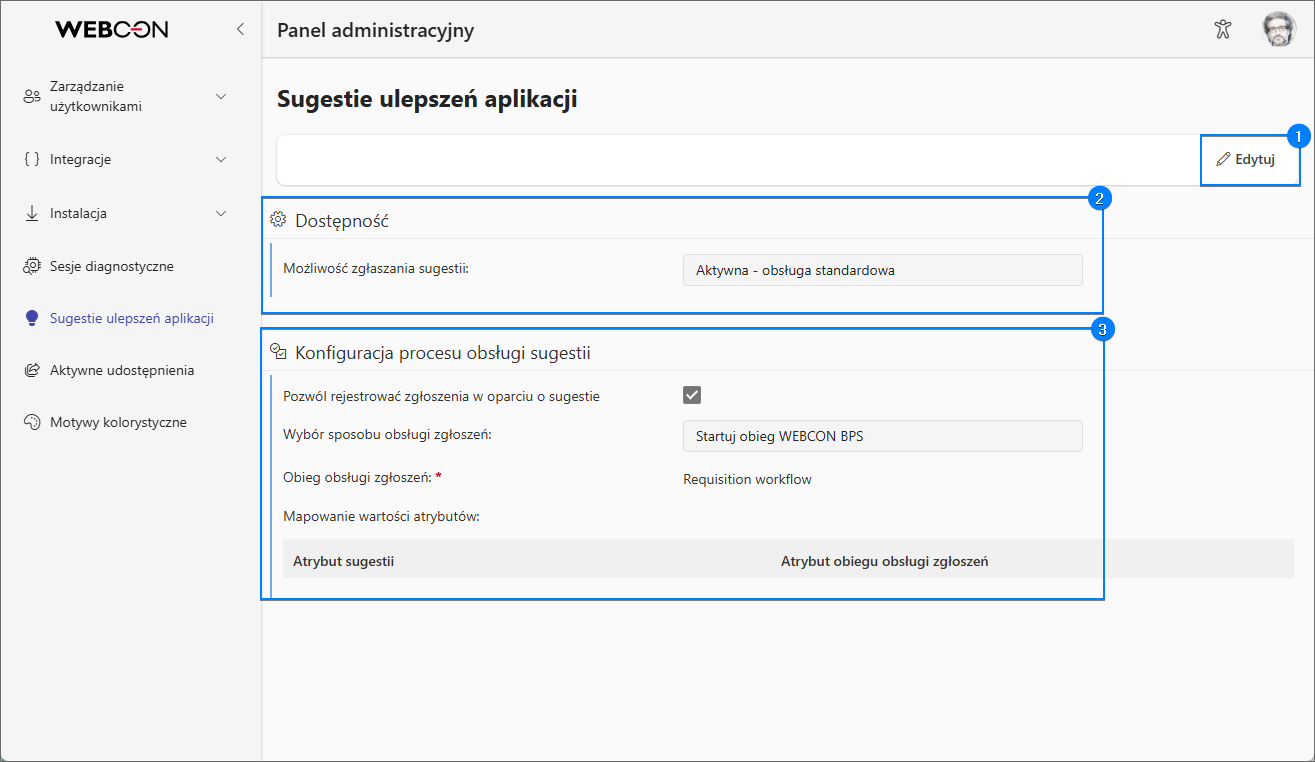Click Konfiguracja procesu obsługi sugestii heading
This screenshot has height=762, width=1315.
click(x=443, y=352)
